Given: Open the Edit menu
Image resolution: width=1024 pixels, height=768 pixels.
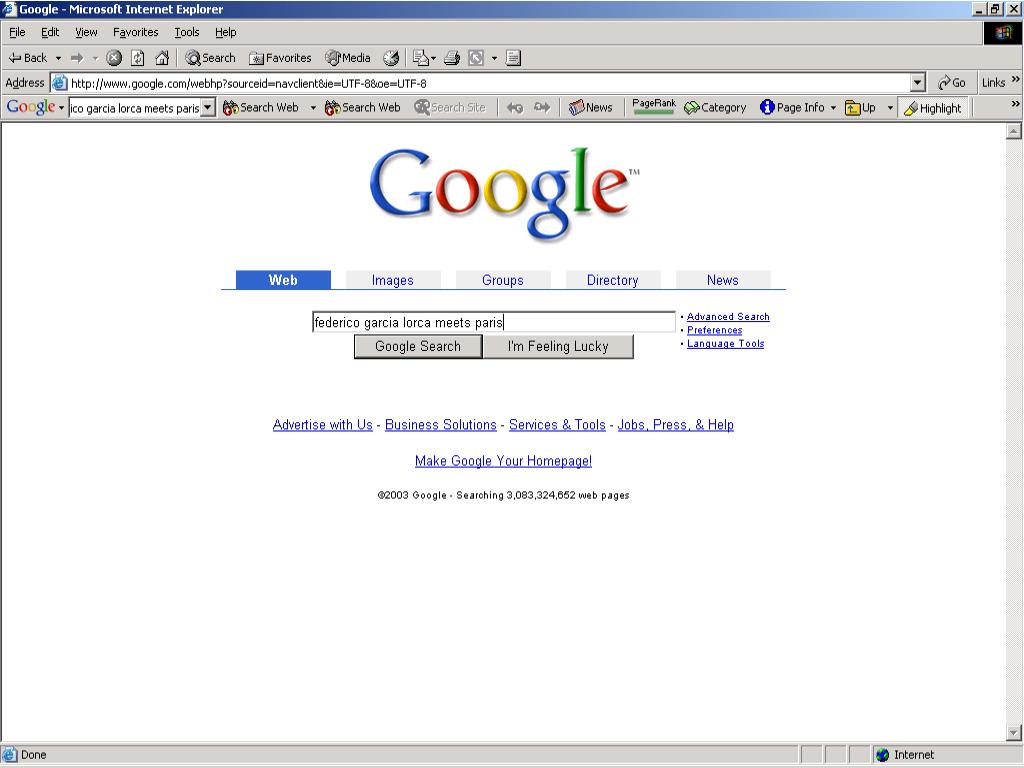Looking at the screenshot, I should coord(50,32).
